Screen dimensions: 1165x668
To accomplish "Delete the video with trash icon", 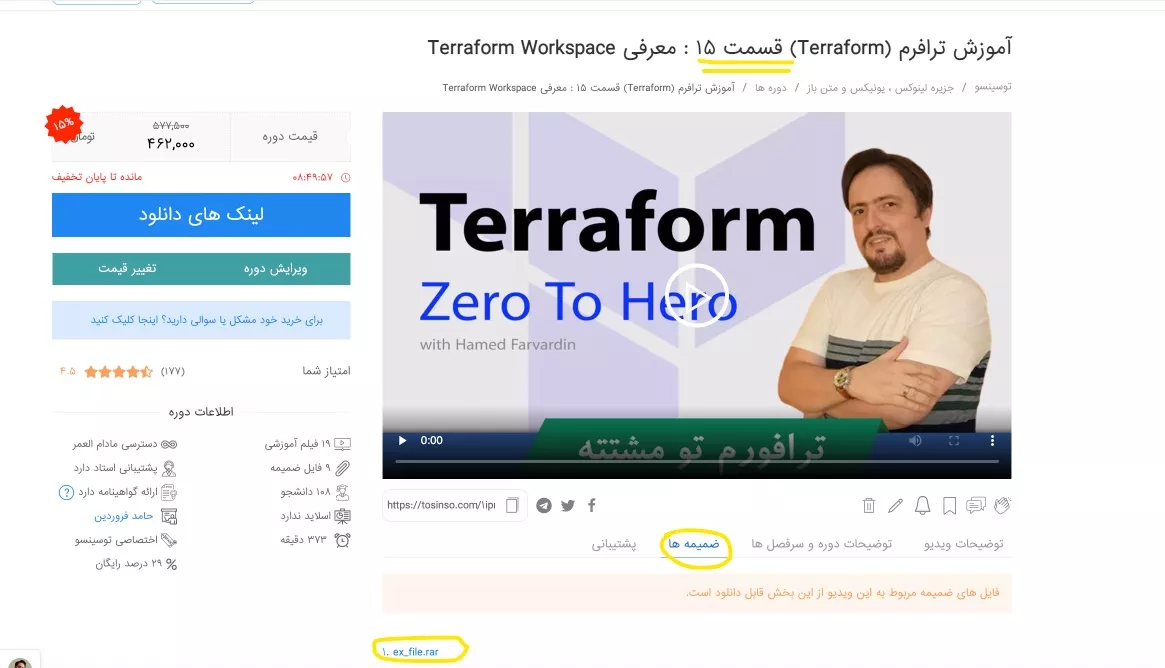I will click(869, 505).
